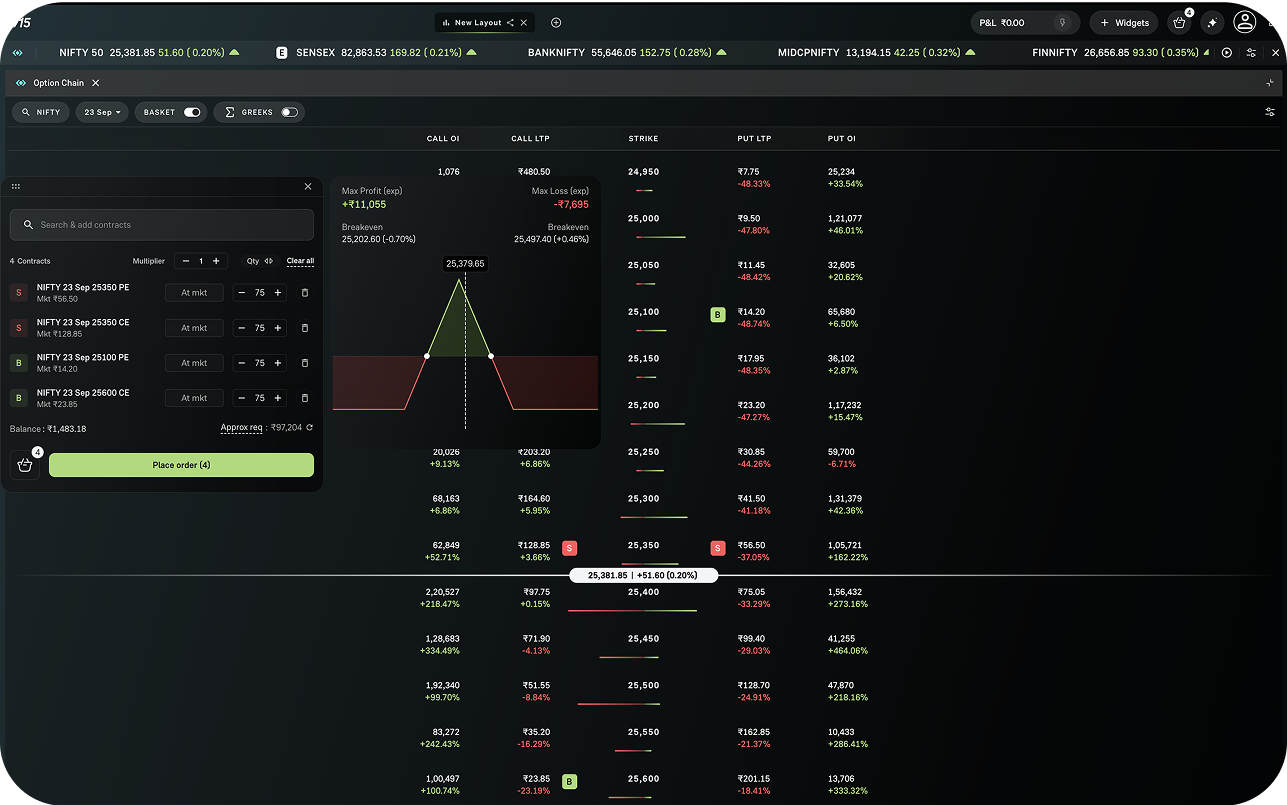Open the NIFTY symbol selector
This screenshot has height=805, width=1287.
[40, 112]
